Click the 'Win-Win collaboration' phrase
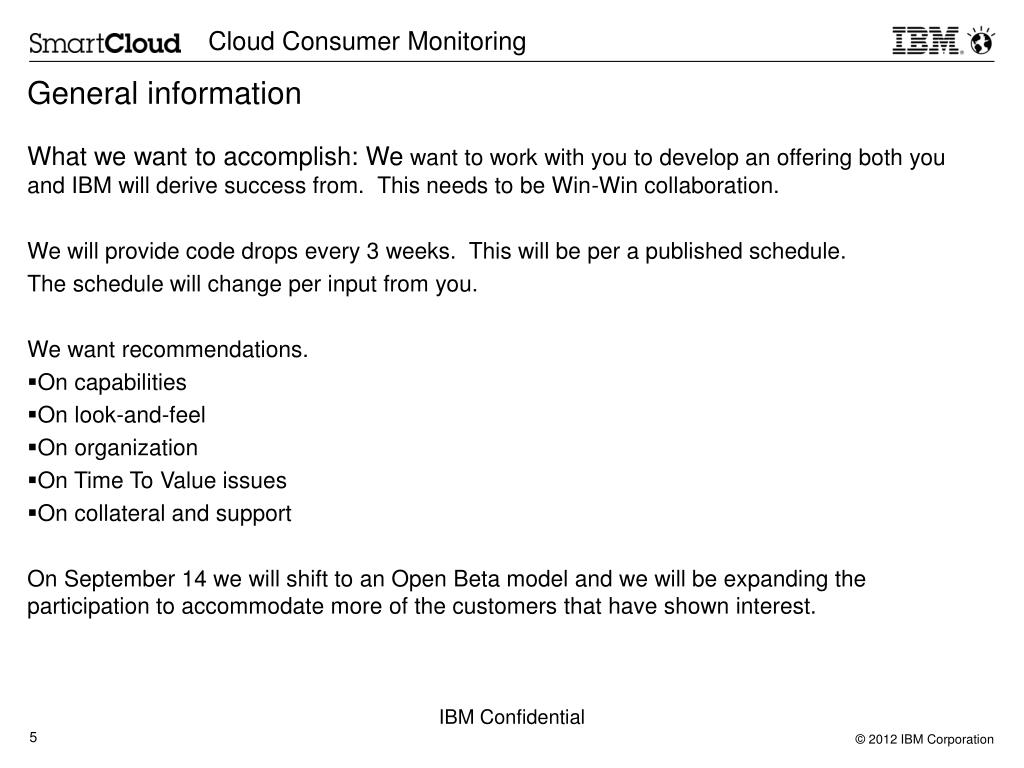This screenshot has height=768, width=1024. click(665, 185)
